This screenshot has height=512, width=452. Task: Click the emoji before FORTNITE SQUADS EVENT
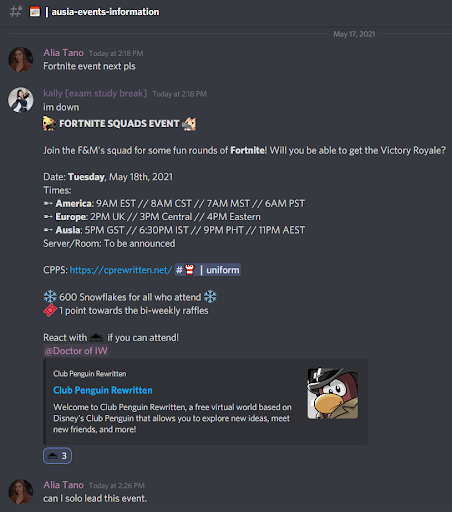click(x=49, y=123)
